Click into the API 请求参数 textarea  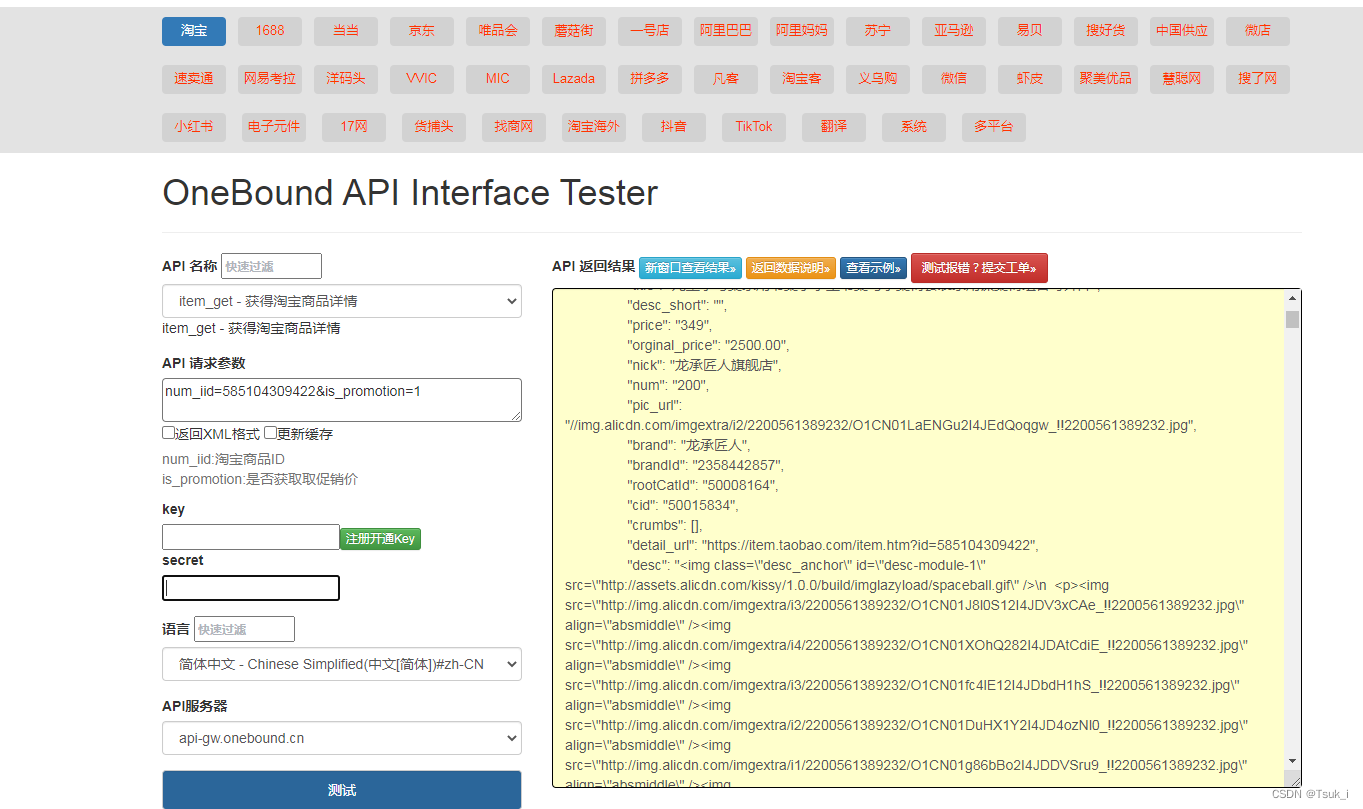[342, 400]
